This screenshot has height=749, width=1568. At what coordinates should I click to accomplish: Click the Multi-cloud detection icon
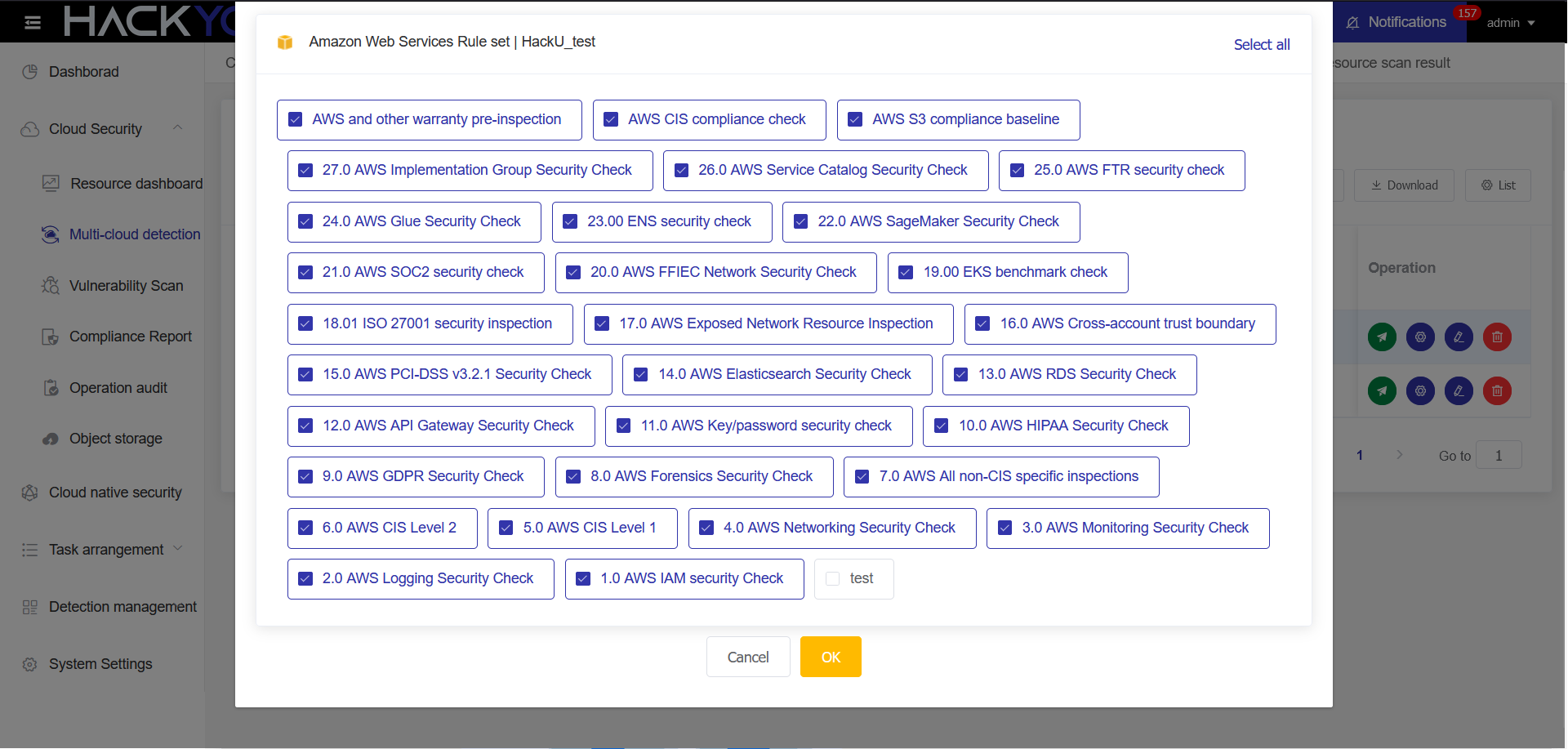click(x=51, y=234)
